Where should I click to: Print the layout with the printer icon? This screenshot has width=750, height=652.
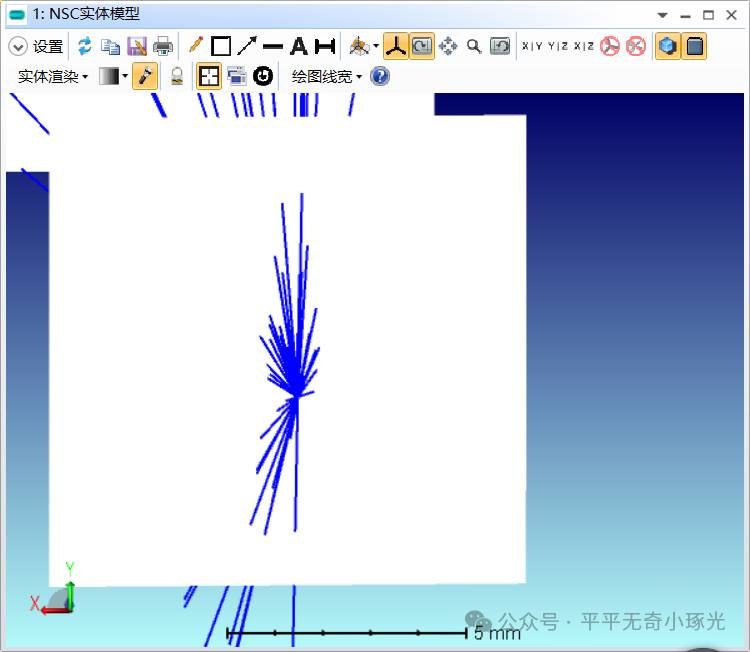tap(163, 46)
